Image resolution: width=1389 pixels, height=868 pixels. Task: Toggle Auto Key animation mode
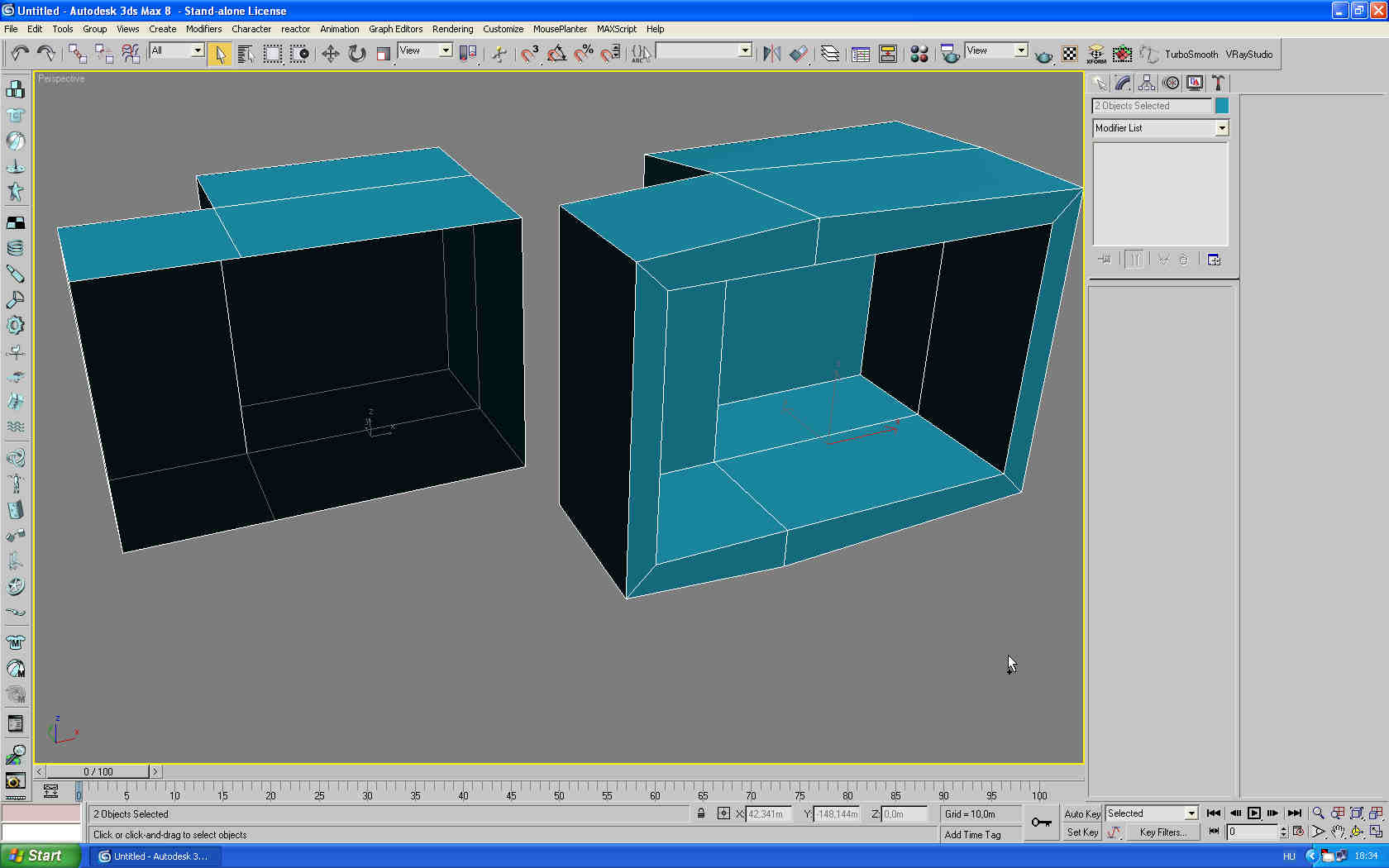[x=1081, y=813]
